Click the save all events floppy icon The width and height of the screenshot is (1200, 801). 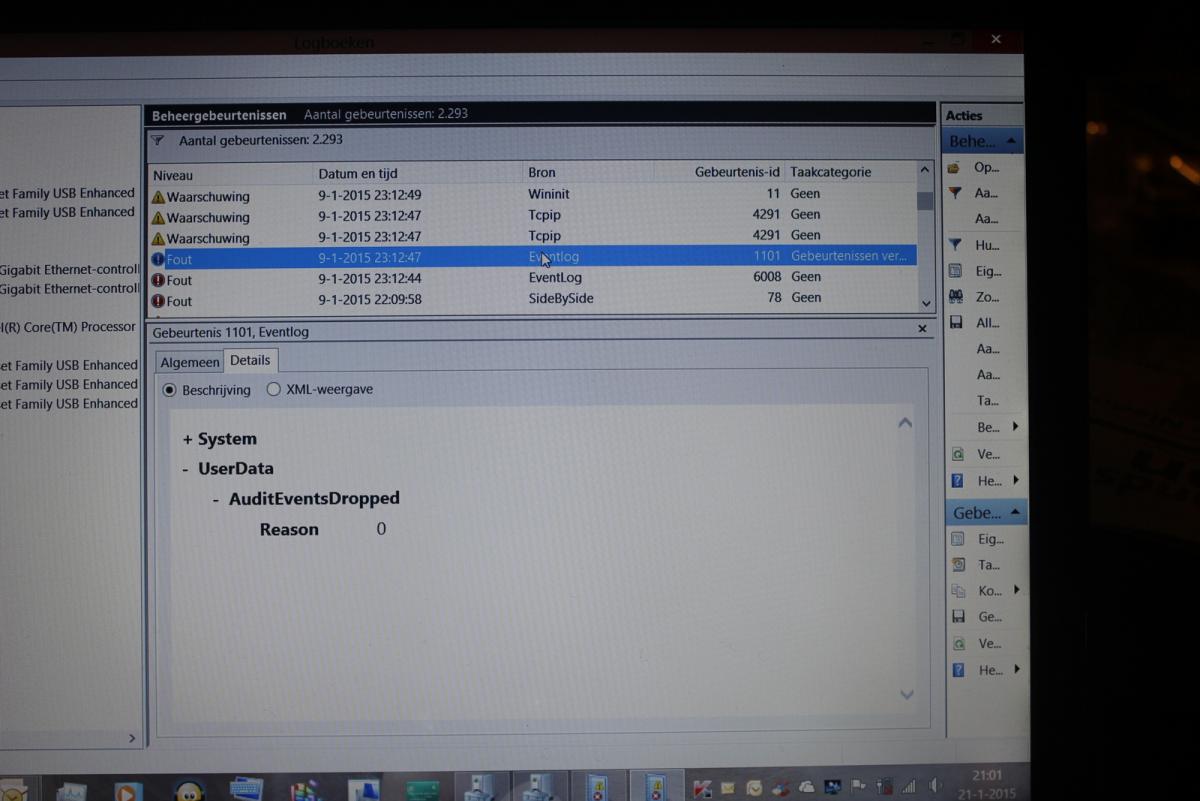(x=956, y=323)
